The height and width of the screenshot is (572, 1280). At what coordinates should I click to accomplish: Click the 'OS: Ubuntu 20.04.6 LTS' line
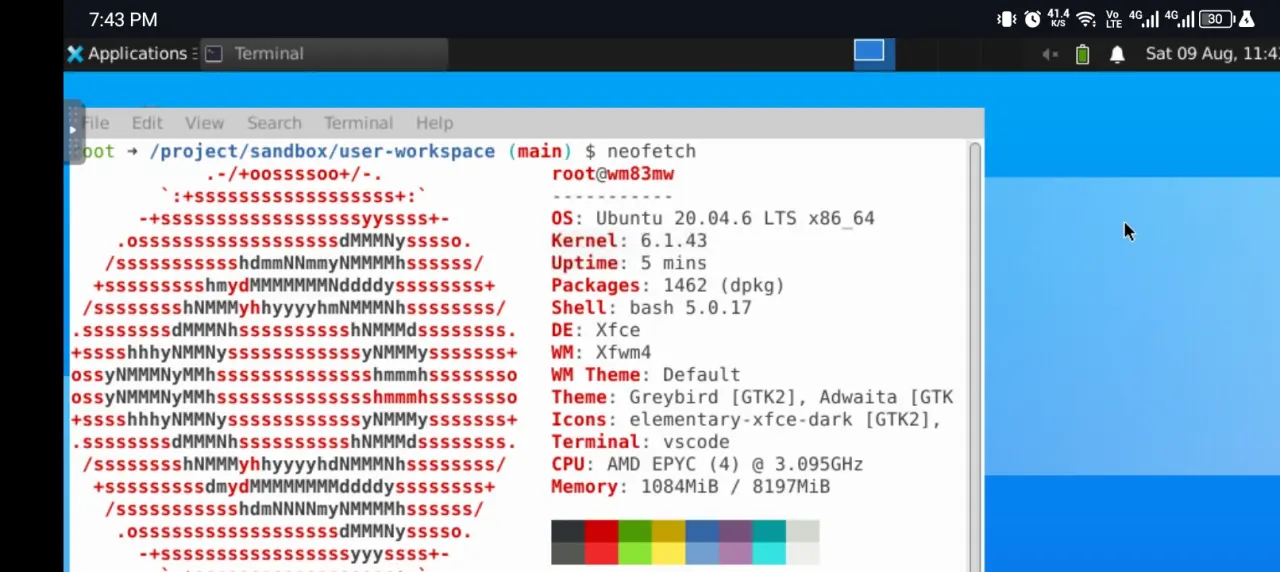click(x=713, y=218)
